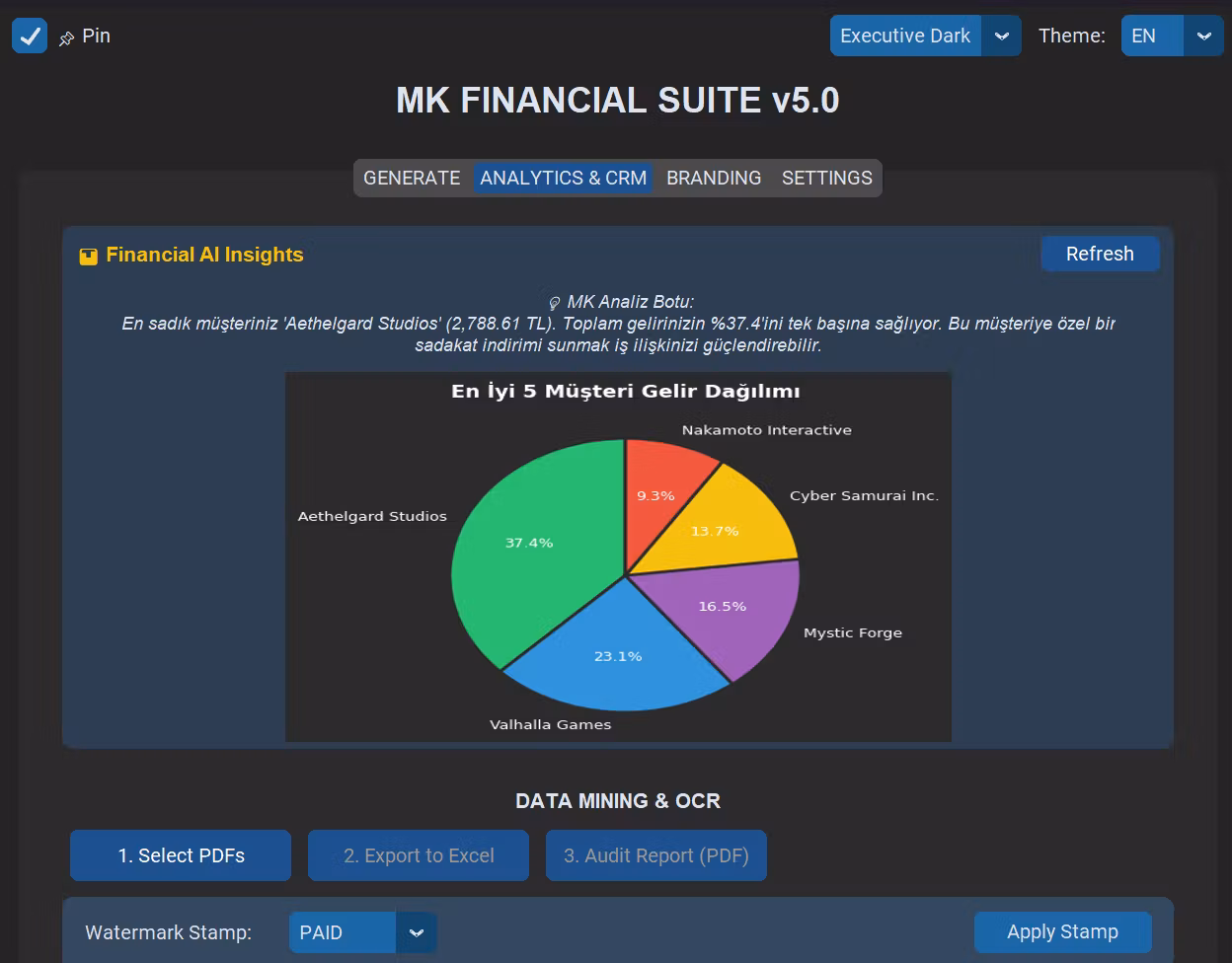Viewport: 1232px width, 963px height.
Task: Click 2. Export to Excel
Action: tap(419, 855)
